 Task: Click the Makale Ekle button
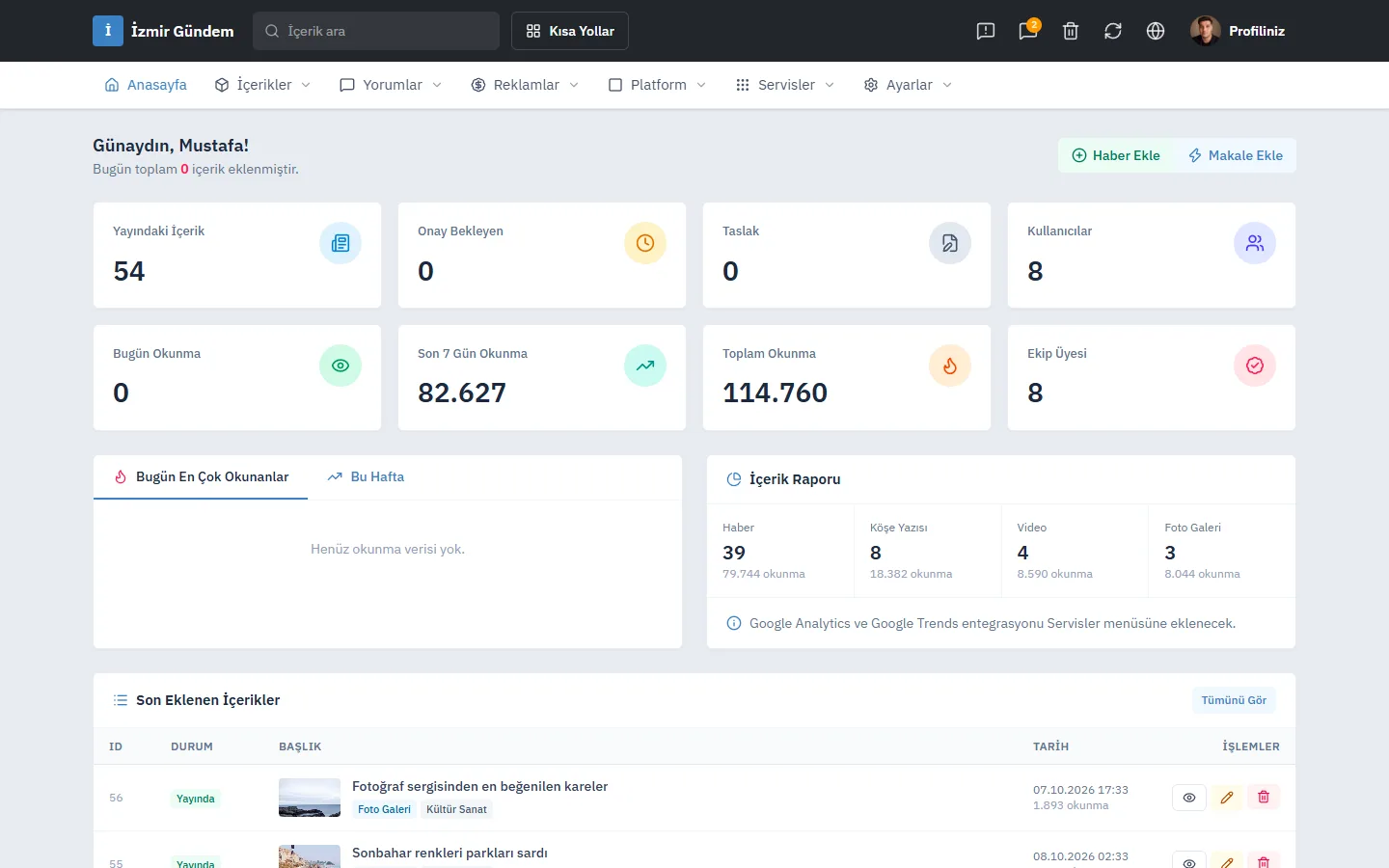[x=1236, y=155]
